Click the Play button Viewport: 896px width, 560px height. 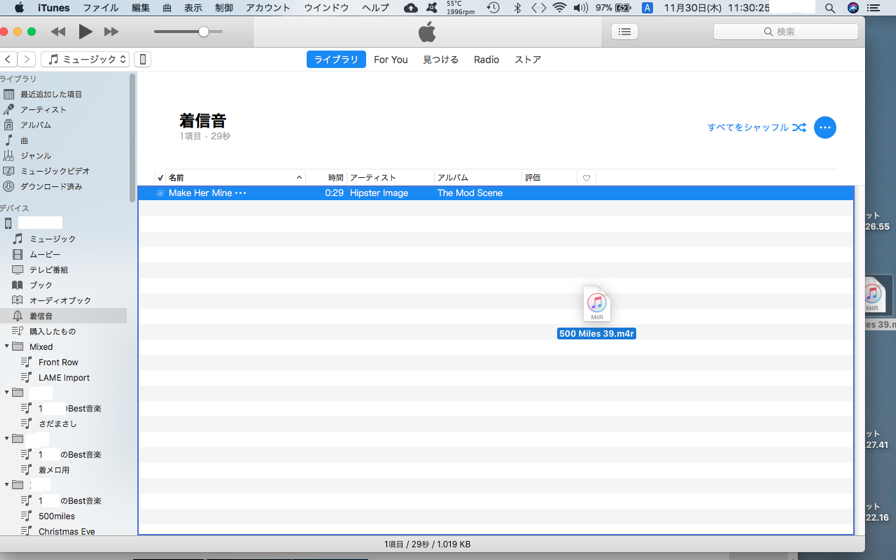(x=85, y=31)
